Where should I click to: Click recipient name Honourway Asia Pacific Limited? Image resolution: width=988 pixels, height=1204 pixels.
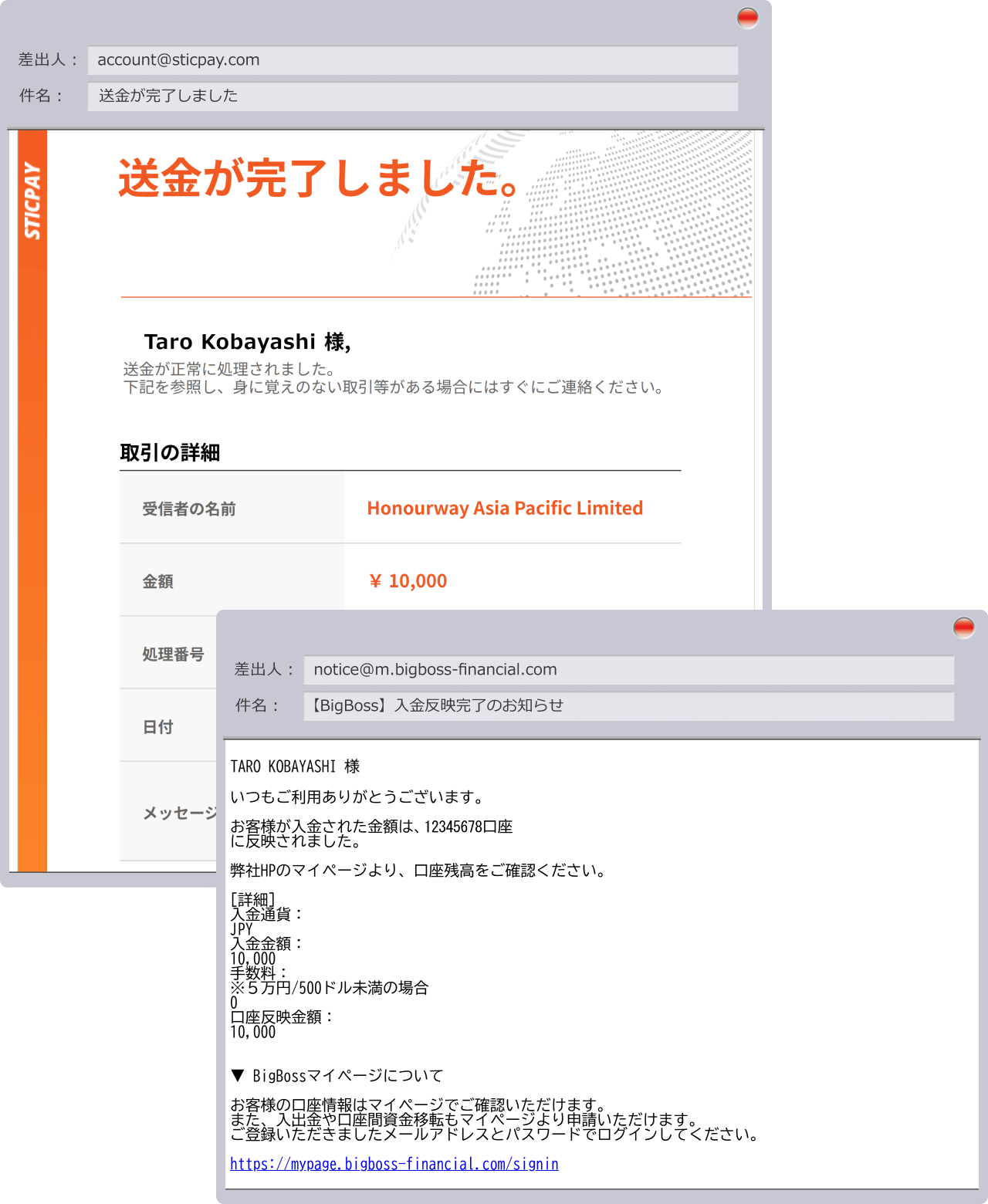[505, 508]
